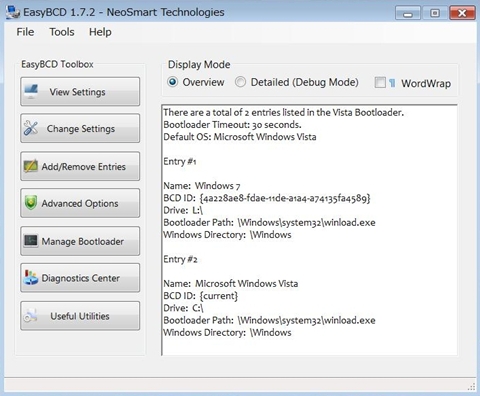Click the EasyBCD title bar app icon
The image size is (480, 396).
point(13,12)
